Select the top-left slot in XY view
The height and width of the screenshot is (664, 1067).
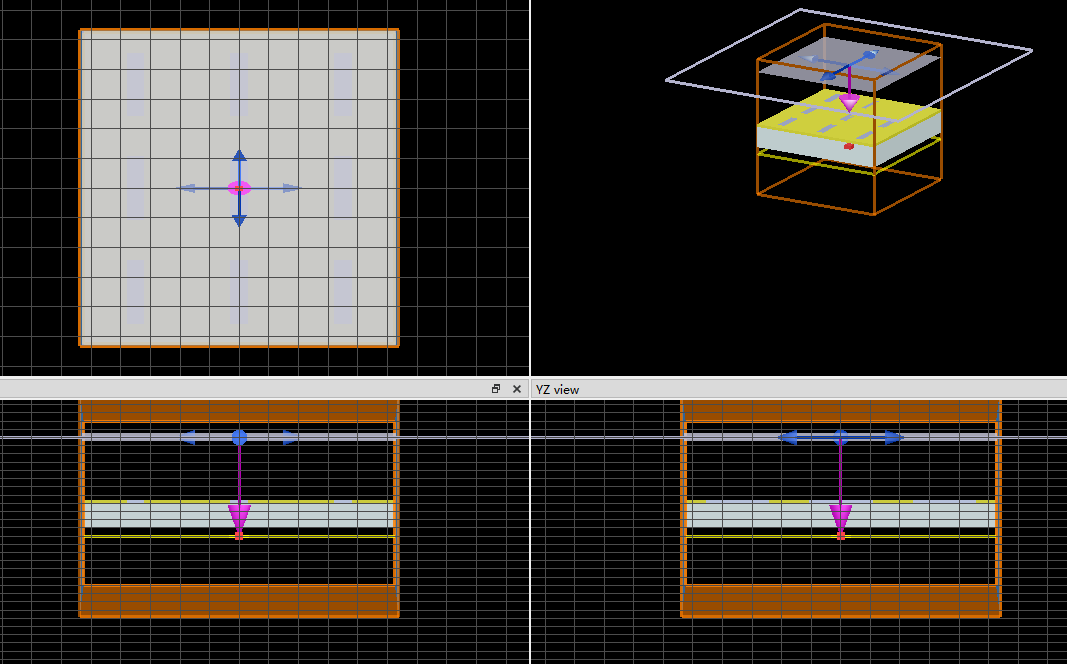point(135,84)
